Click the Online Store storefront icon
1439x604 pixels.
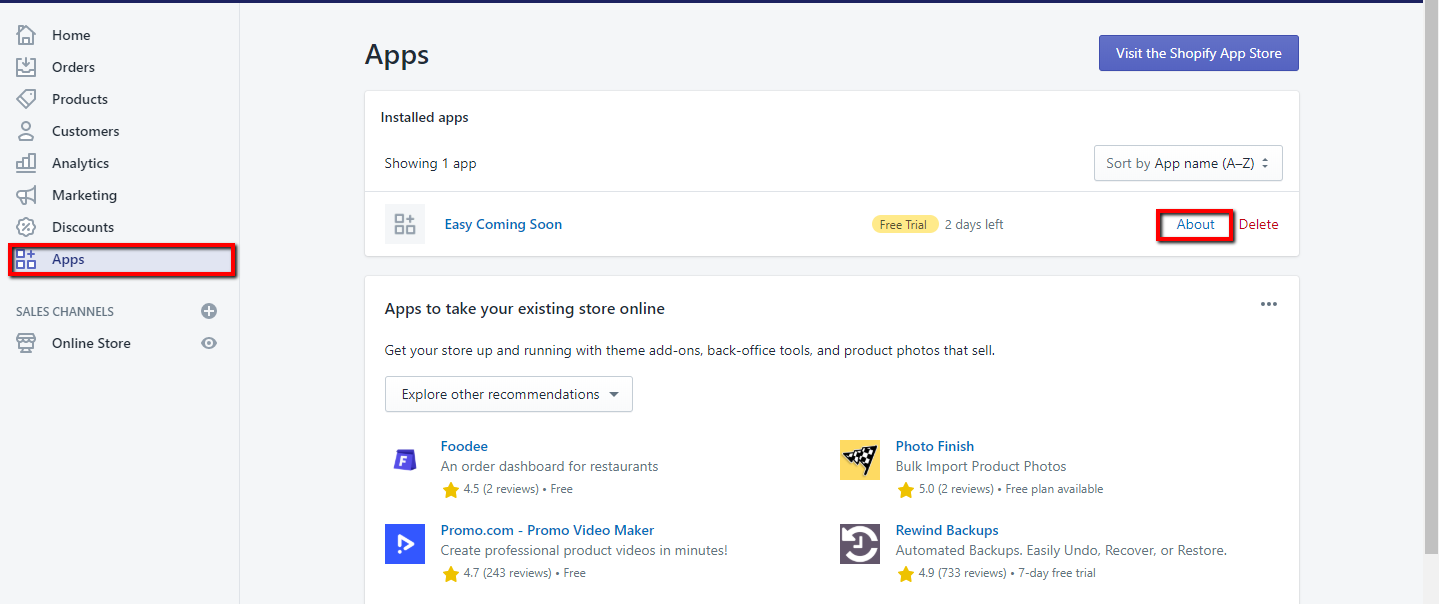26,343
